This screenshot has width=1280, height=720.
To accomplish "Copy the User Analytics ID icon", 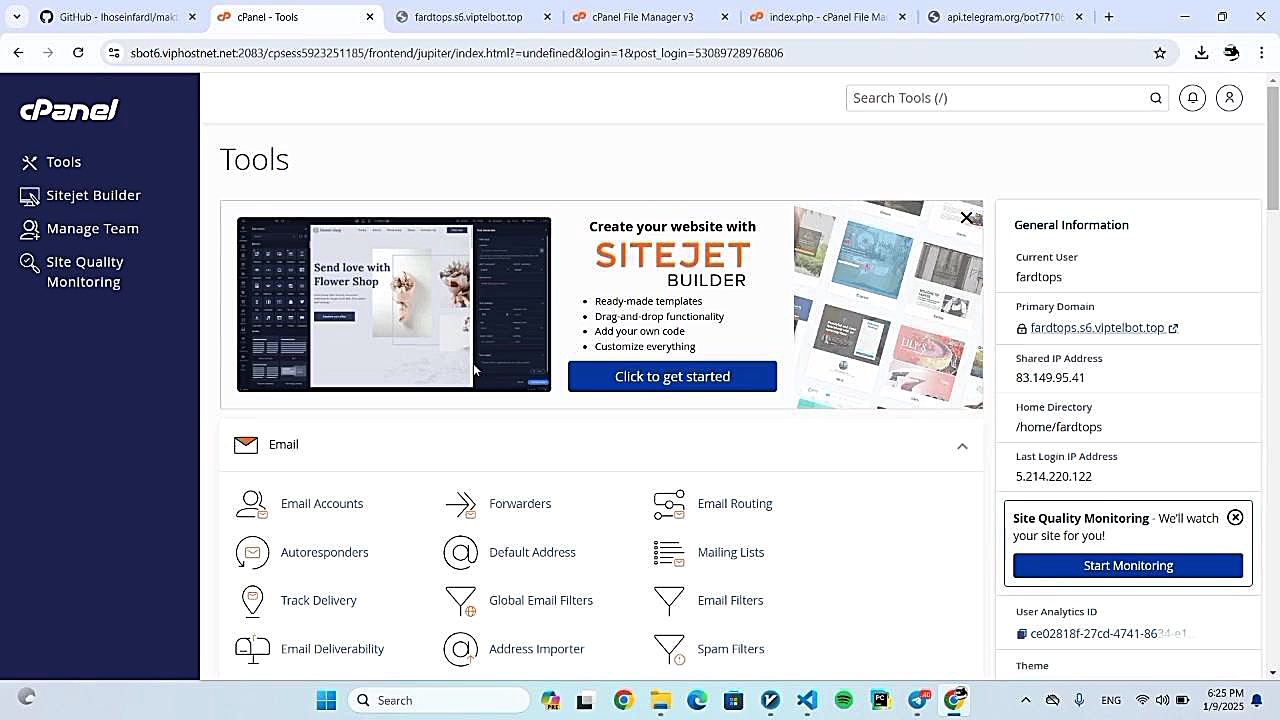I will click(1021, 634).
